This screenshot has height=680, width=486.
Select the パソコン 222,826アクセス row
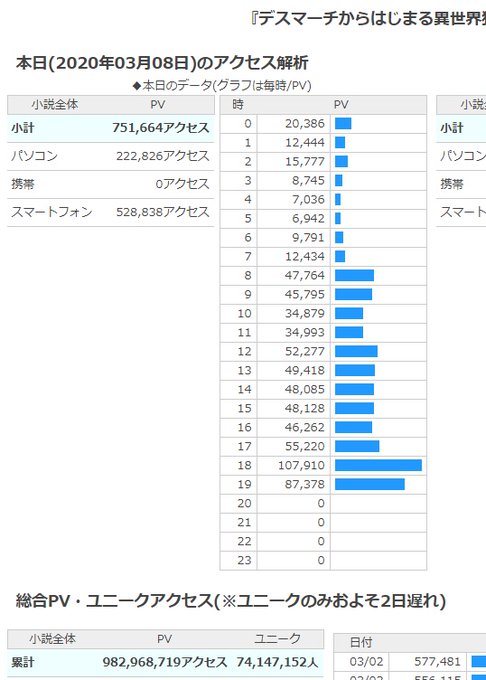(x=111, y=156)
